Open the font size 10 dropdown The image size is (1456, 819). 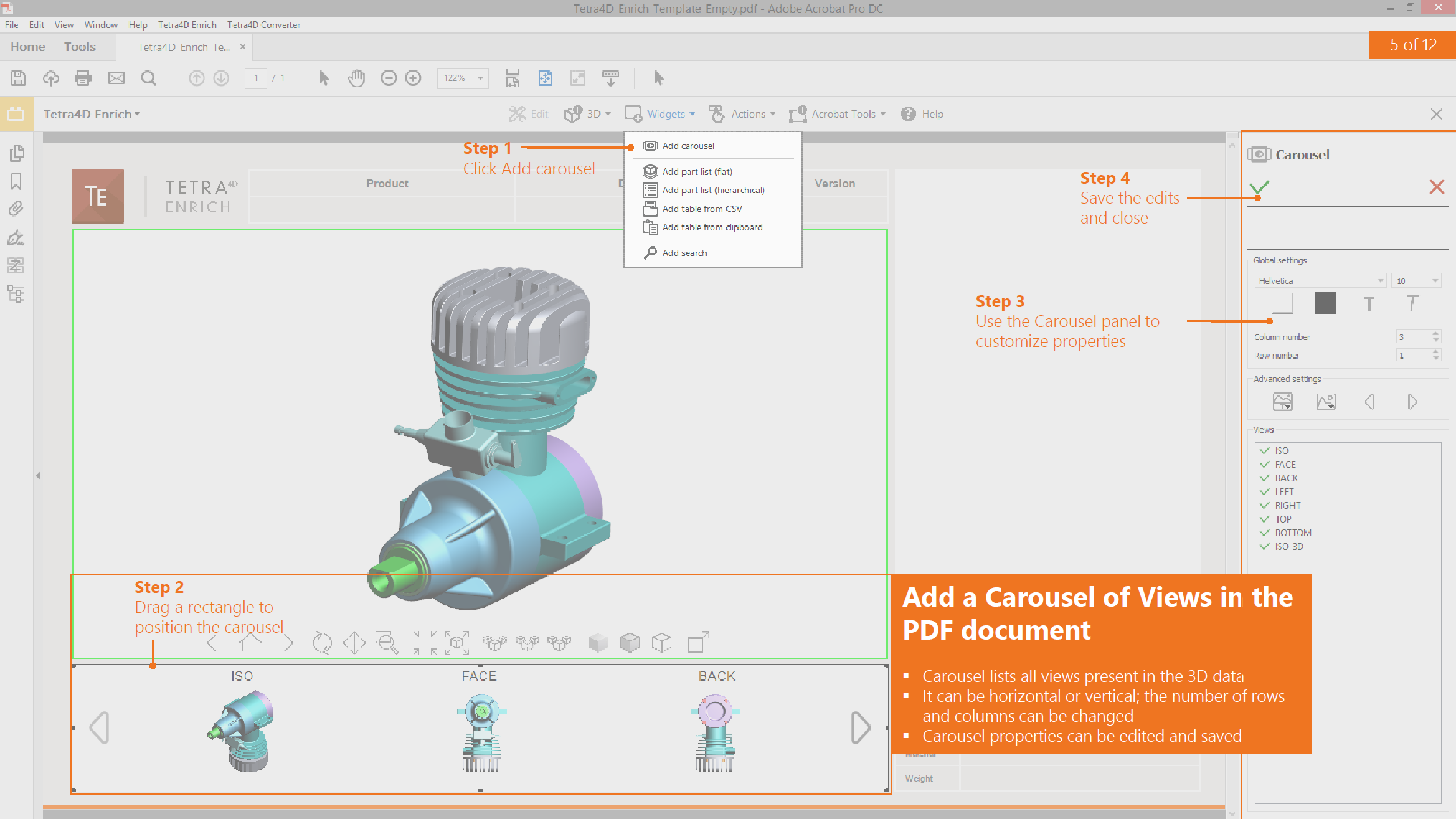tap(1435, 281)
